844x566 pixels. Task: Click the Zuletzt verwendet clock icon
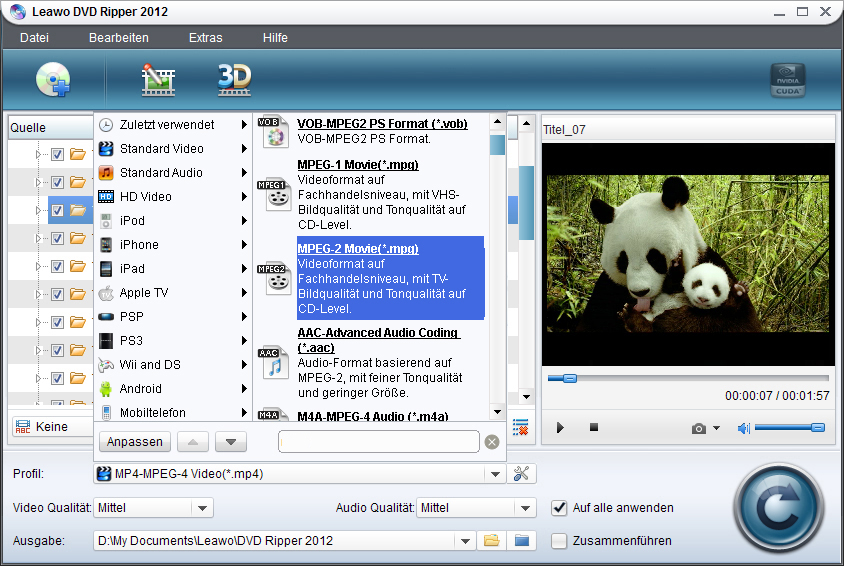106,125
